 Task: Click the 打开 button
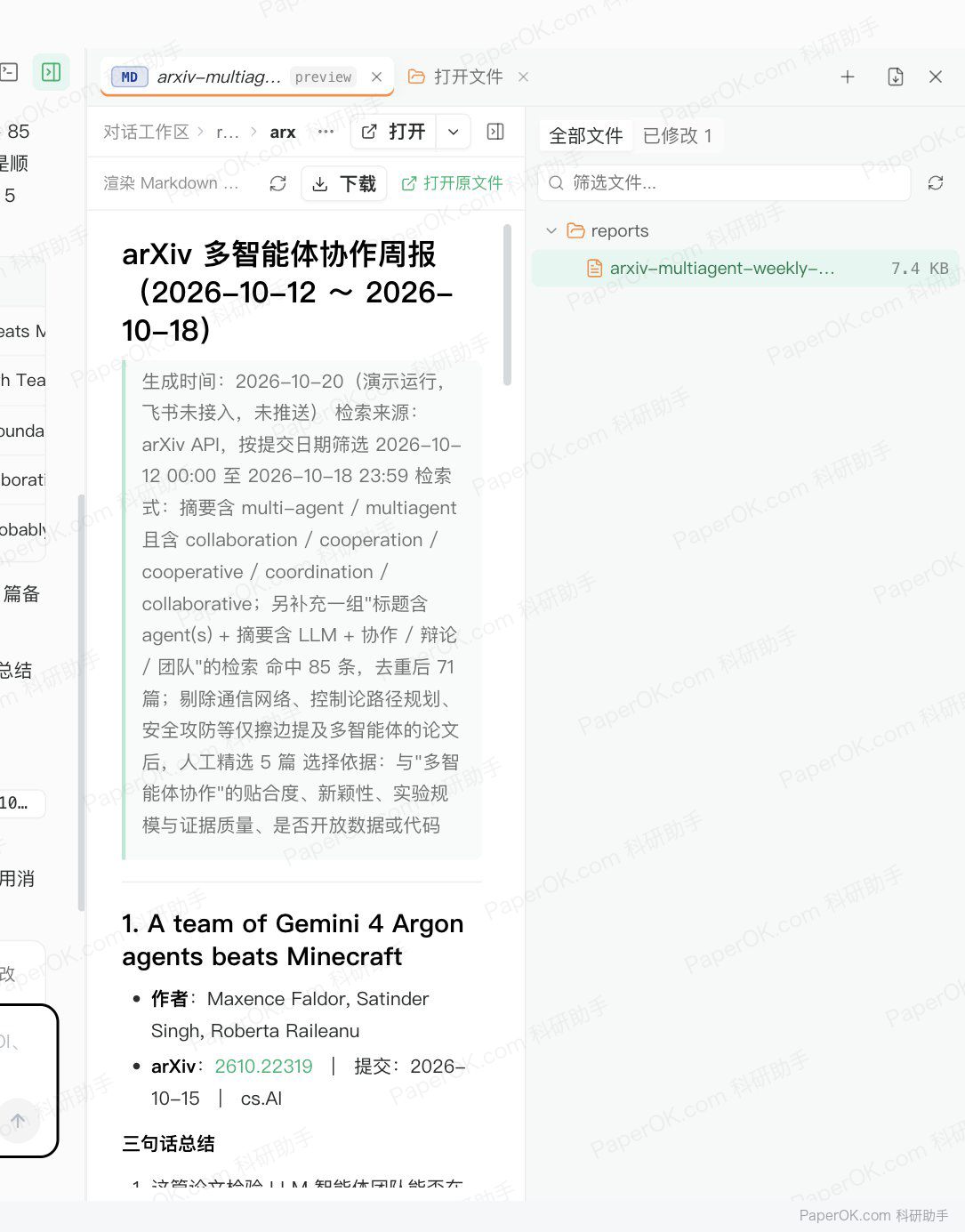394,132
